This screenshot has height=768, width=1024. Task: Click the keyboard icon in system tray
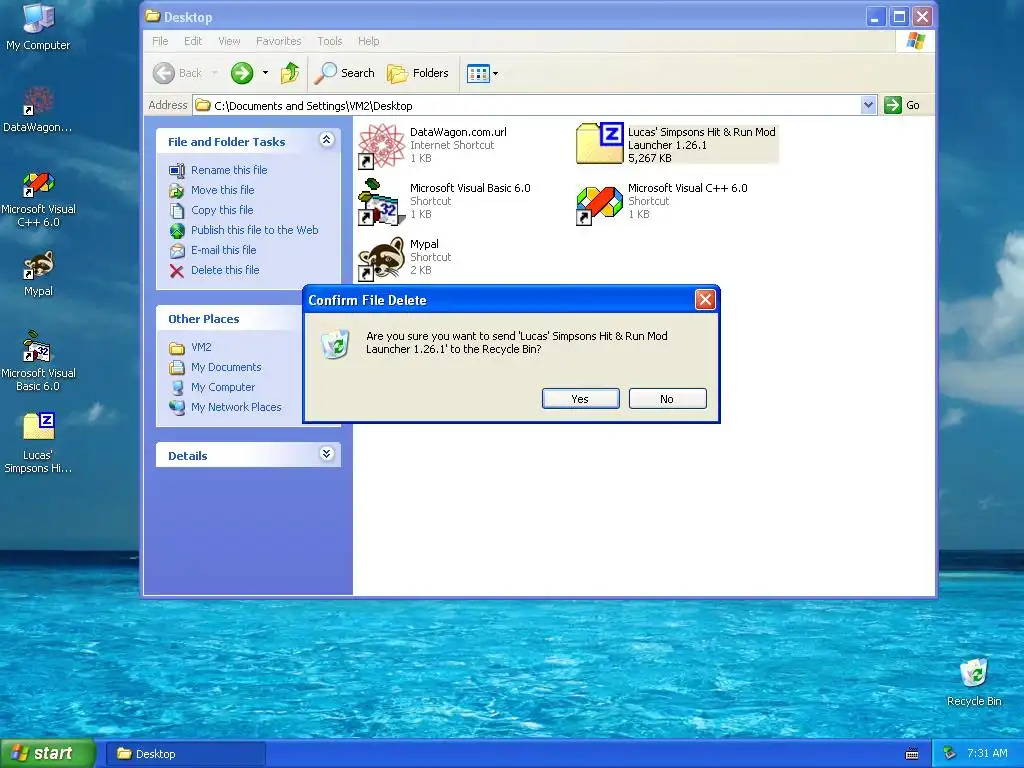click(x=912, y=754)
